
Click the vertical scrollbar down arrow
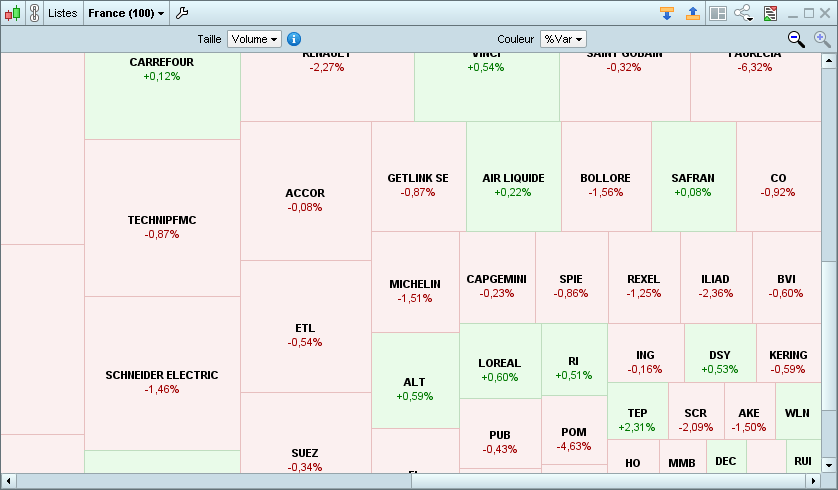pos(829,465)
